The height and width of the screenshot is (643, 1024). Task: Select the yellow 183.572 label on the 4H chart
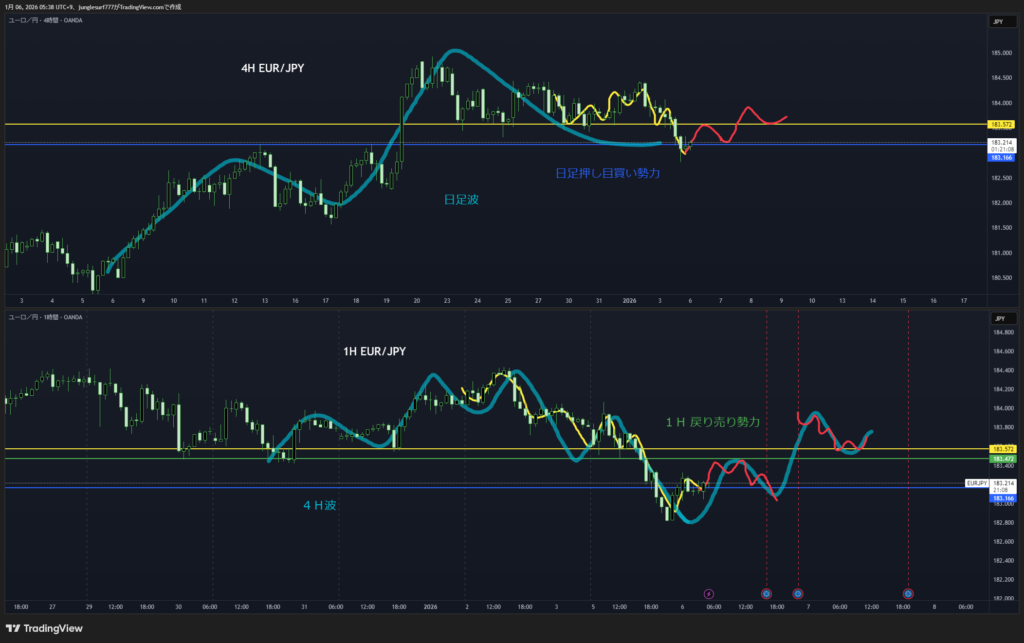[x=1001, y=124]
